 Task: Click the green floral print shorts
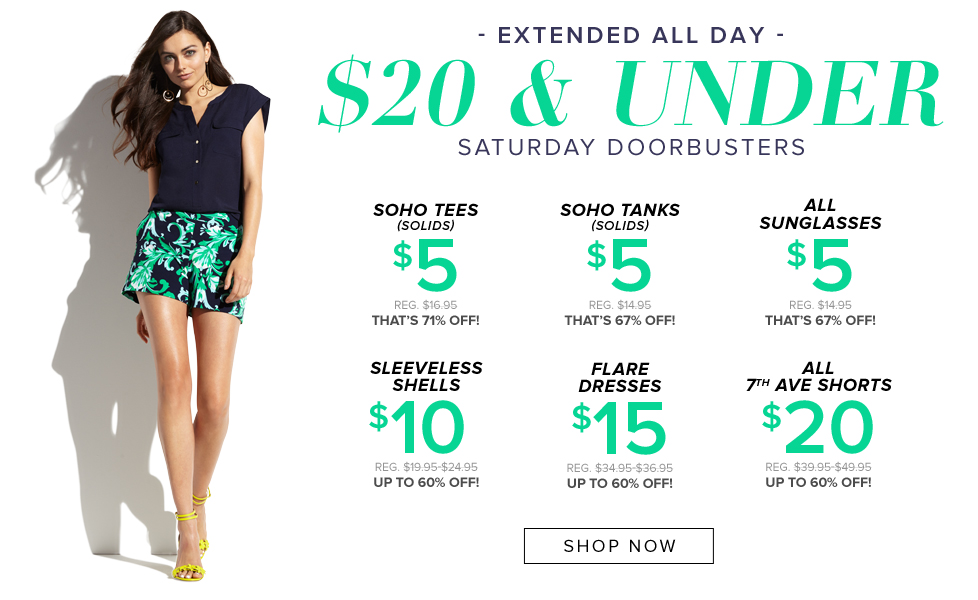click(x=187, y=262)
